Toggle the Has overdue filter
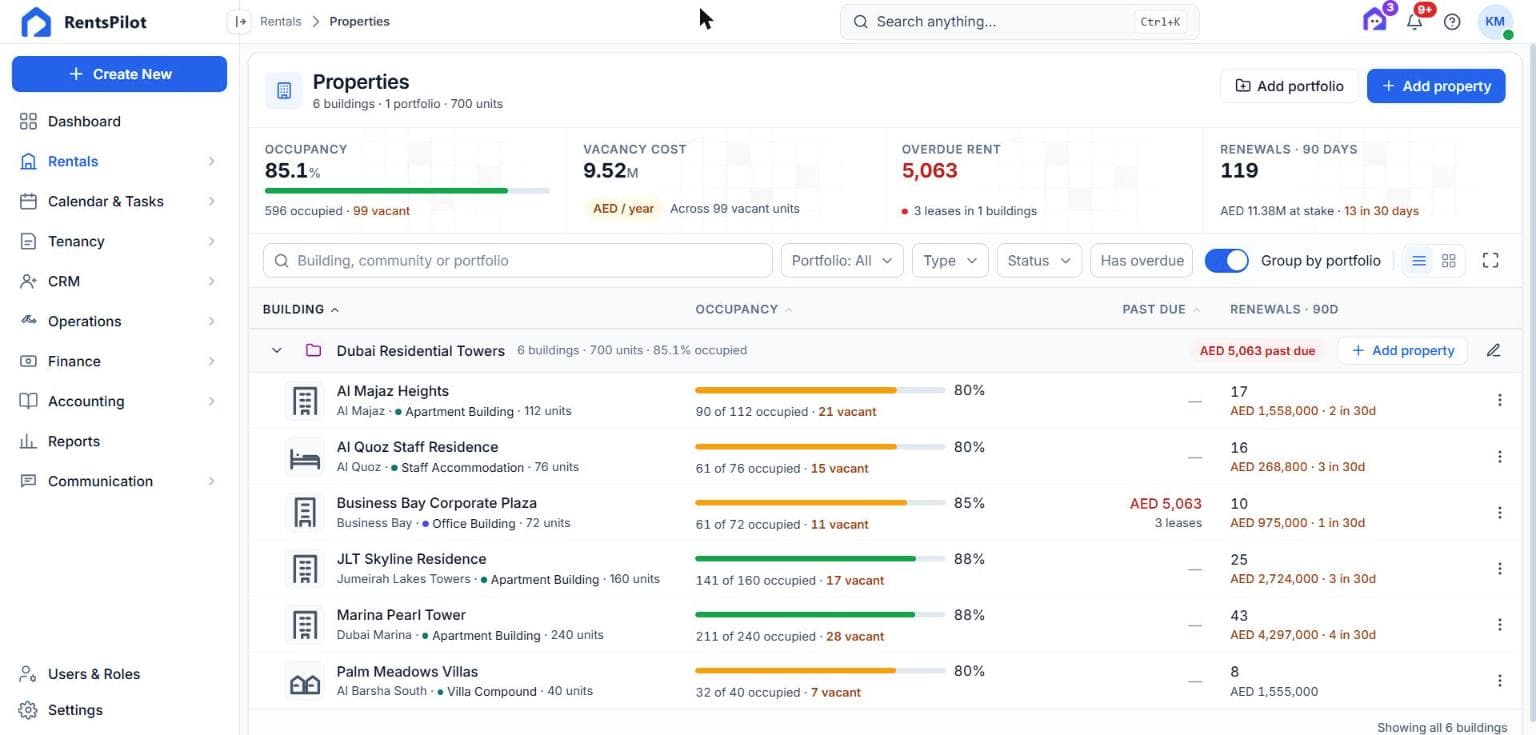The width and height of the screenshot is (1536, 735). tap(1142, 261)
